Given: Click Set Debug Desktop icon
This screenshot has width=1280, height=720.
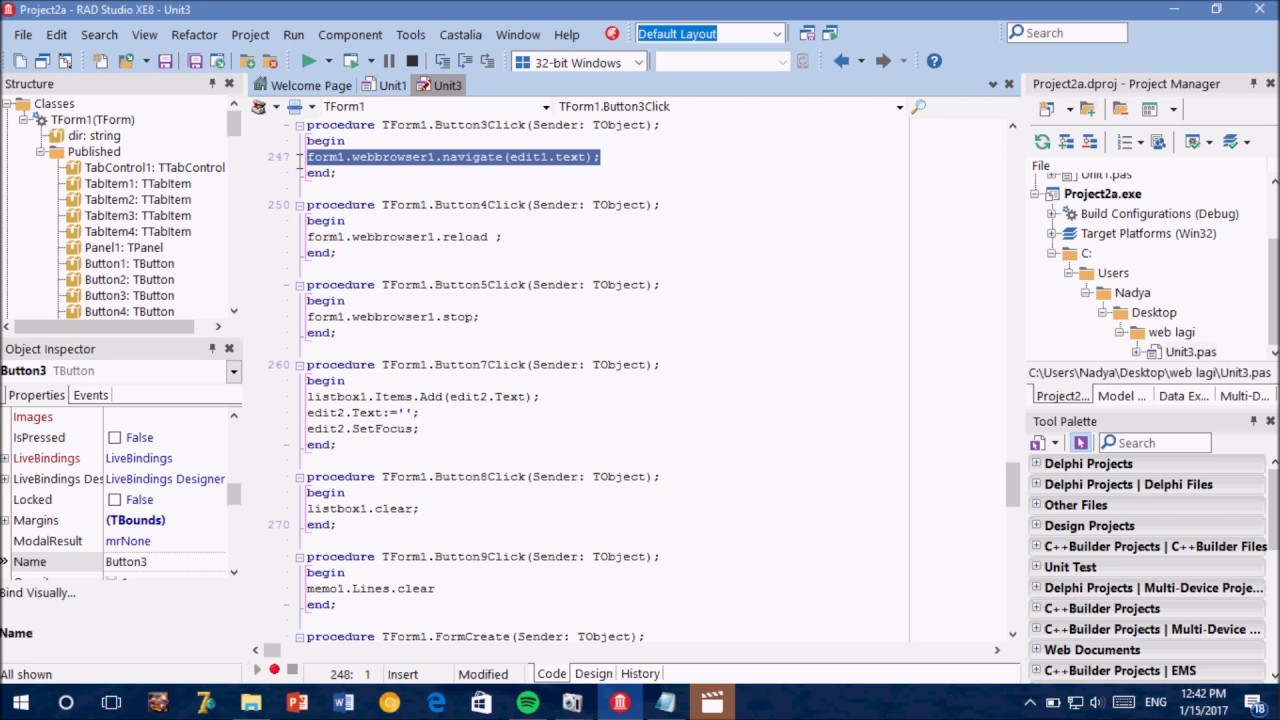Looking at the screenshot, I should (x=830, y=33).
